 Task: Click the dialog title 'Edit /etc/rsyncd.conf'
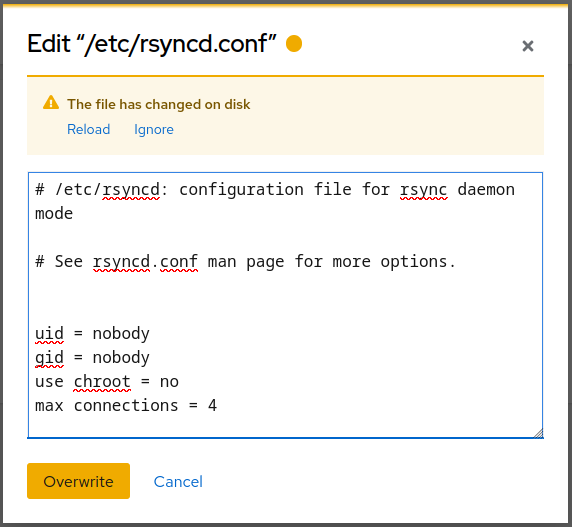(152, 44)
